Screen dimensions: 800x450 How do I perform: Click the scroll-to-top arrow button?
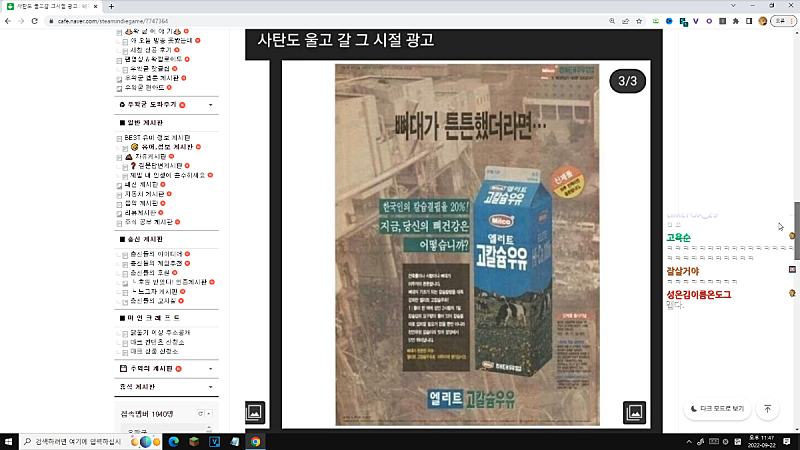point(767,408)
